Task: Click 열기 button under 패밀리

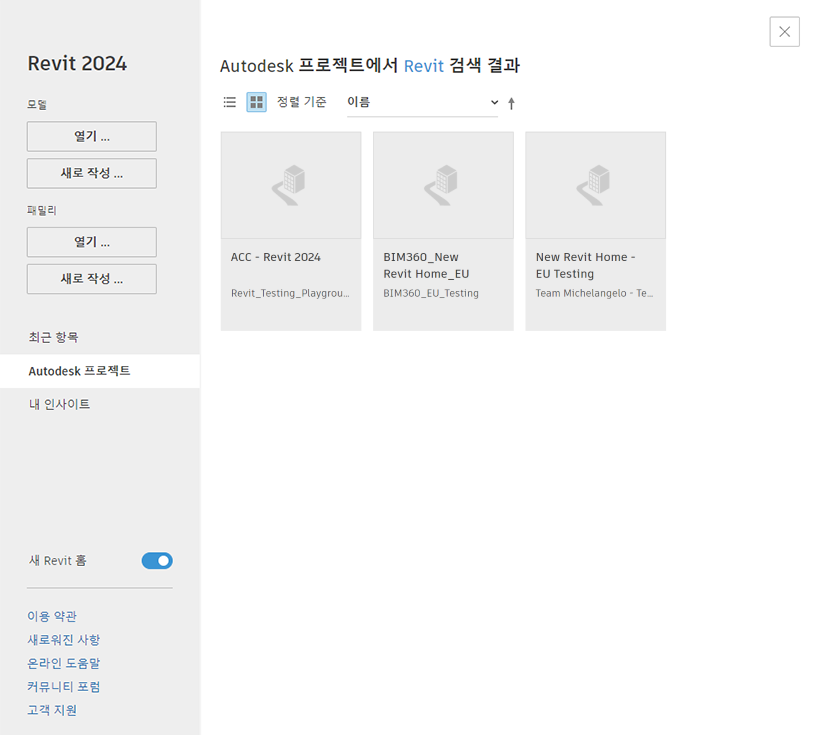Action: [x=92, y=242]
